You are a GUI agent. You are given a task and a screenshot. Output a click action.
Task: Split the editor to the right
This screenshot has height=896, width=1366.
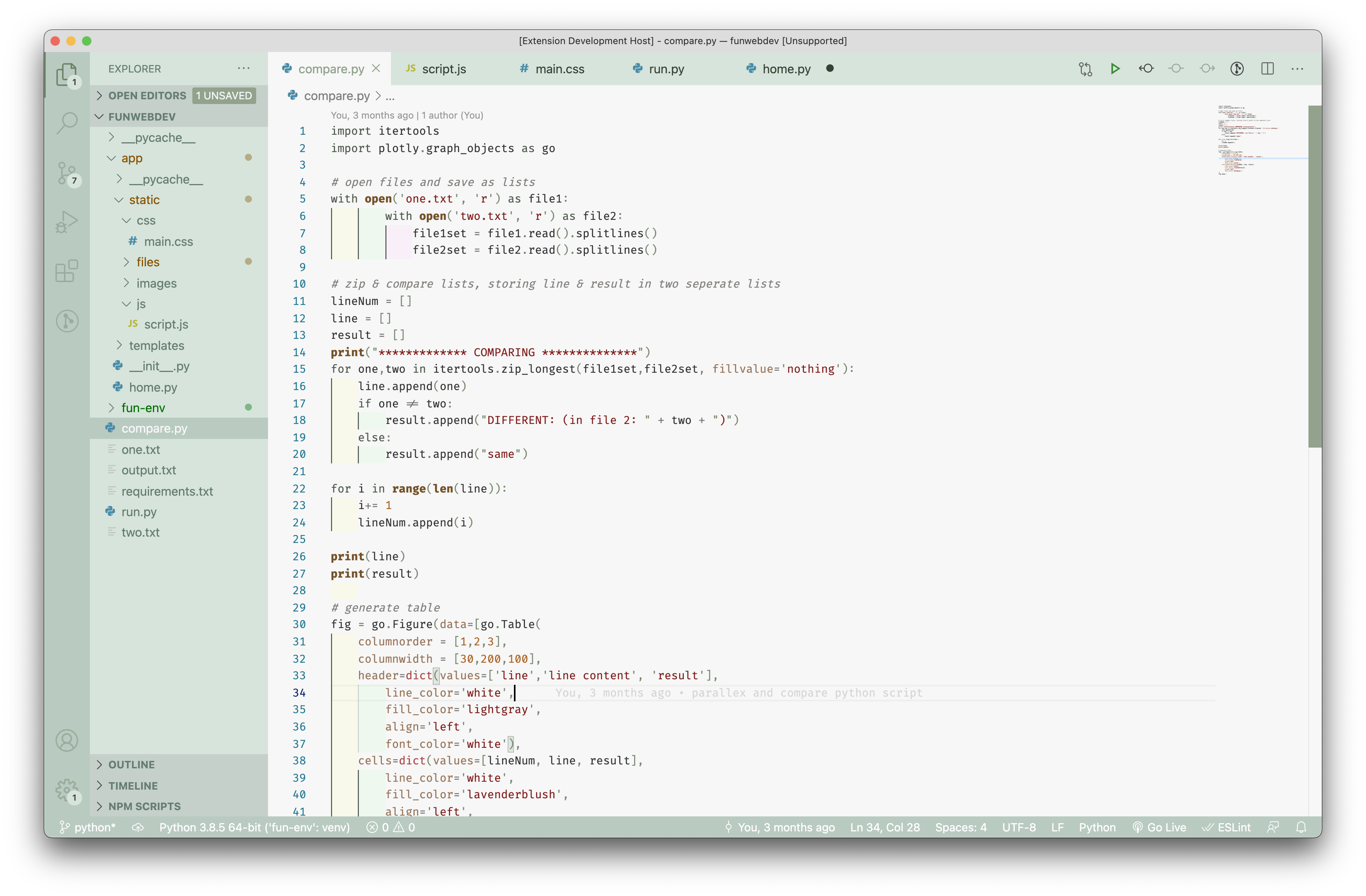pos(1267,69)
